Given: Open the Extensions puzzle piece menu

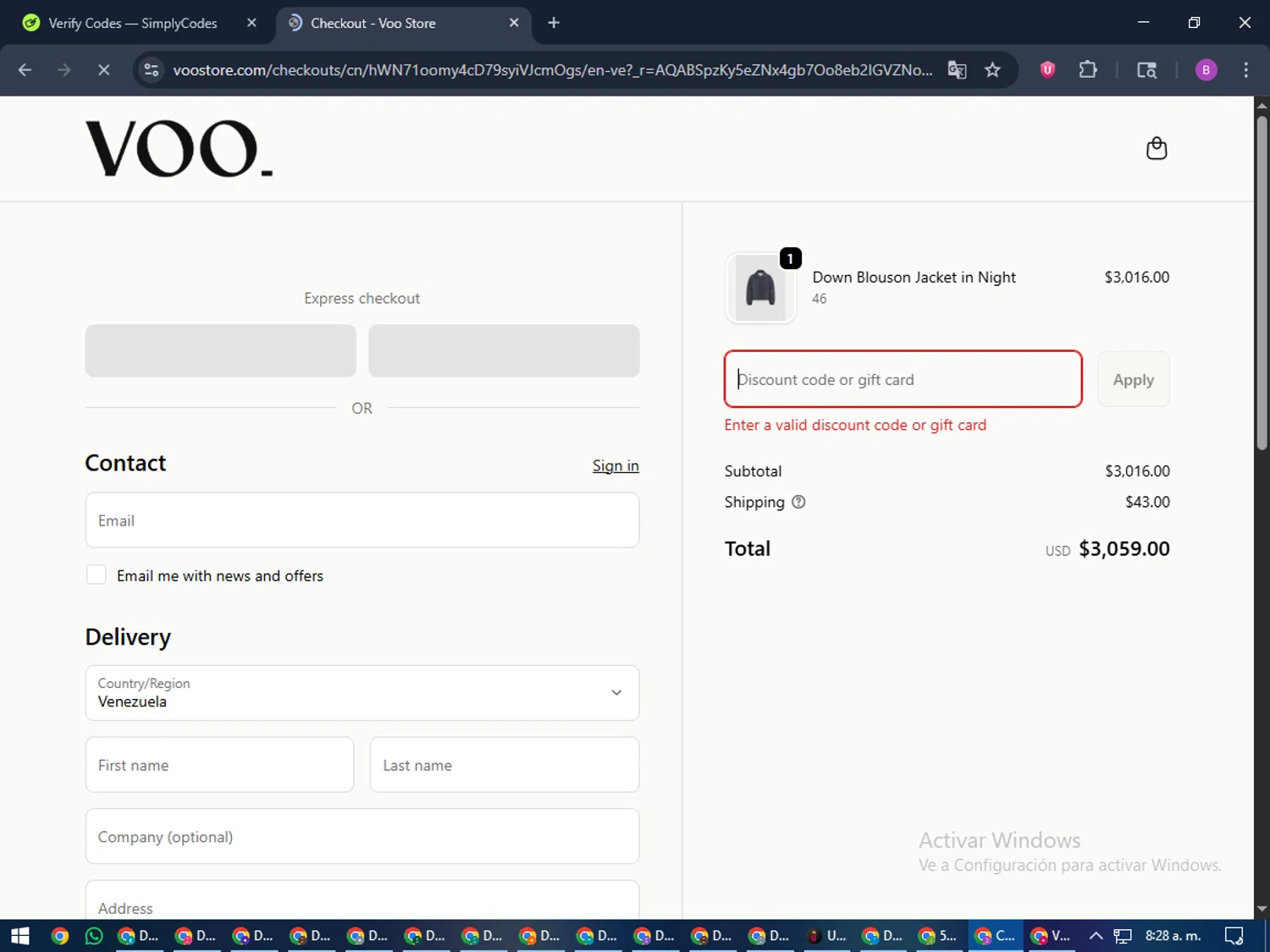Looking at the screenshot, I should (x=1088, y=70).
